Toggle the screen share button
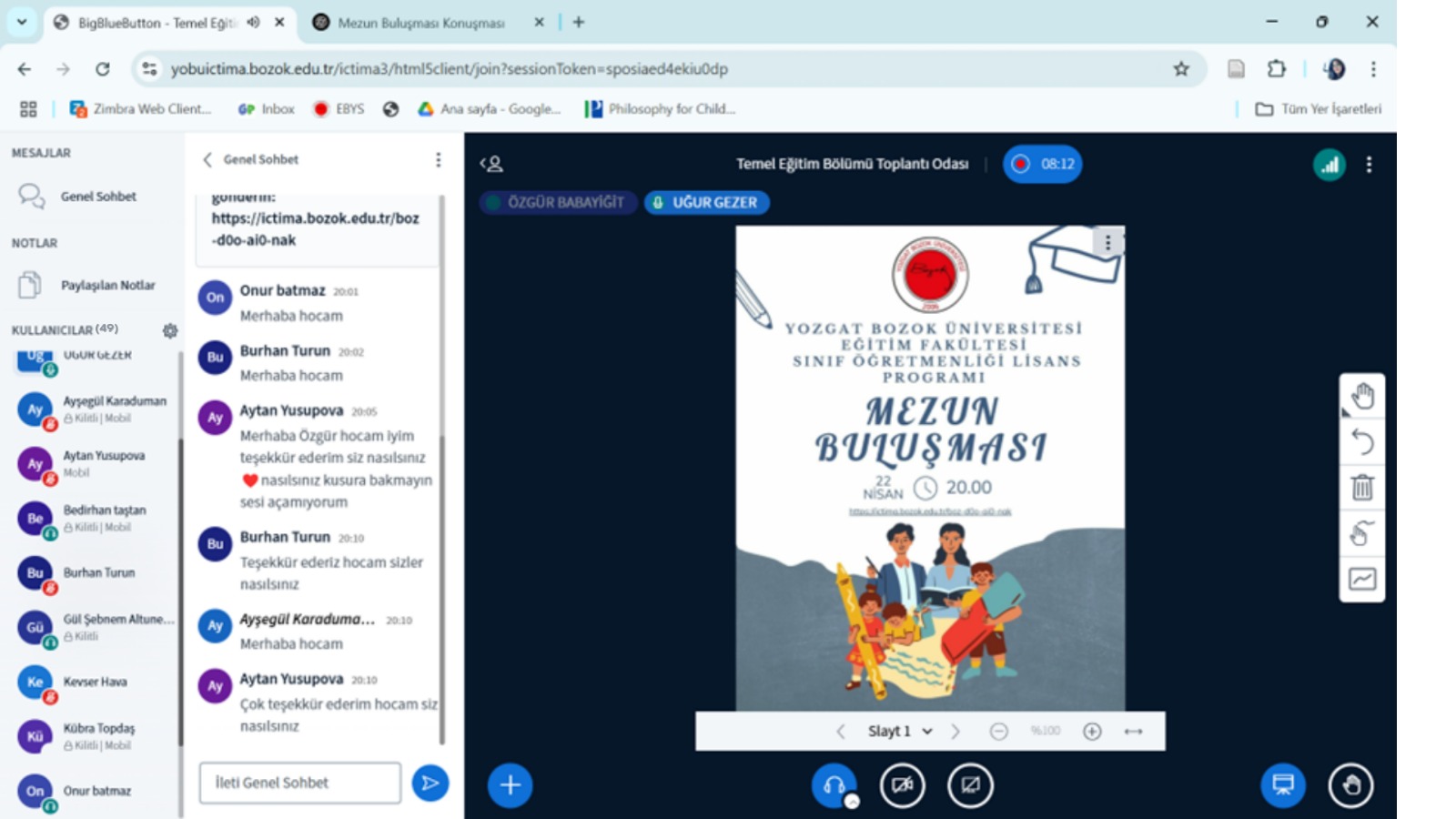1456x819 pixels. pyautogui.click(x=971, y=784)
